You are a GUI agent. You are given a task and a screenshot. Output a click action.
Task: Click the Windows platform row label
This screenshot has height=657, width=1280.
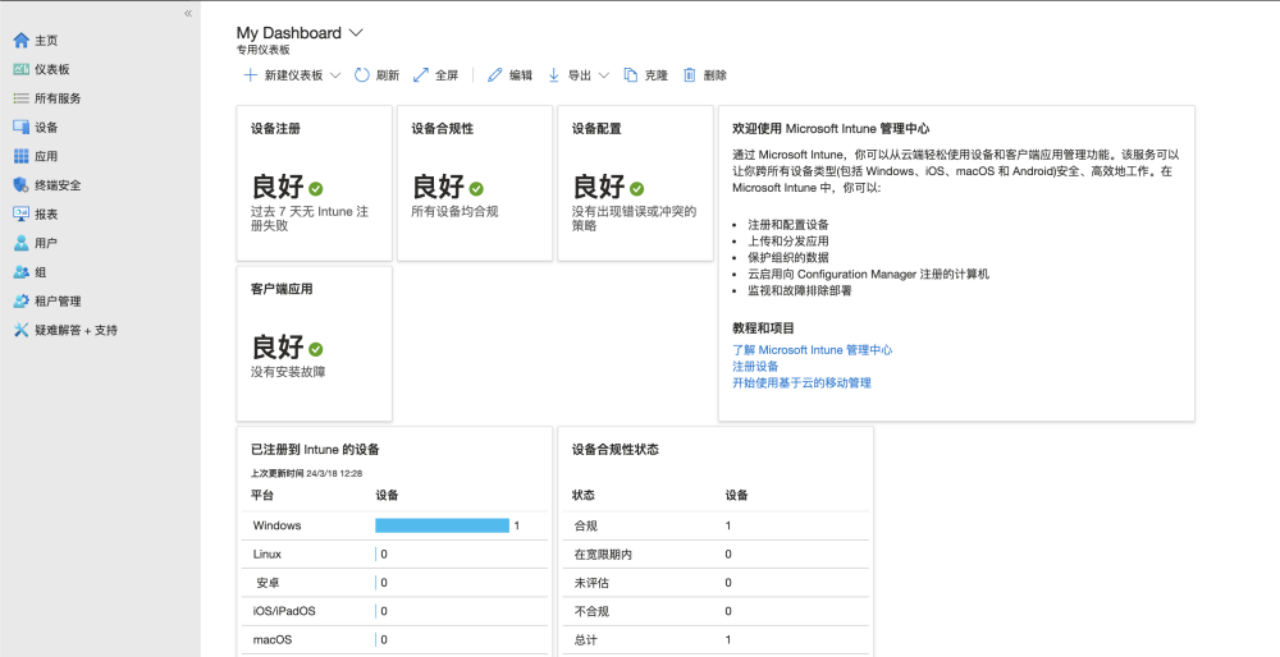point(277,525)
